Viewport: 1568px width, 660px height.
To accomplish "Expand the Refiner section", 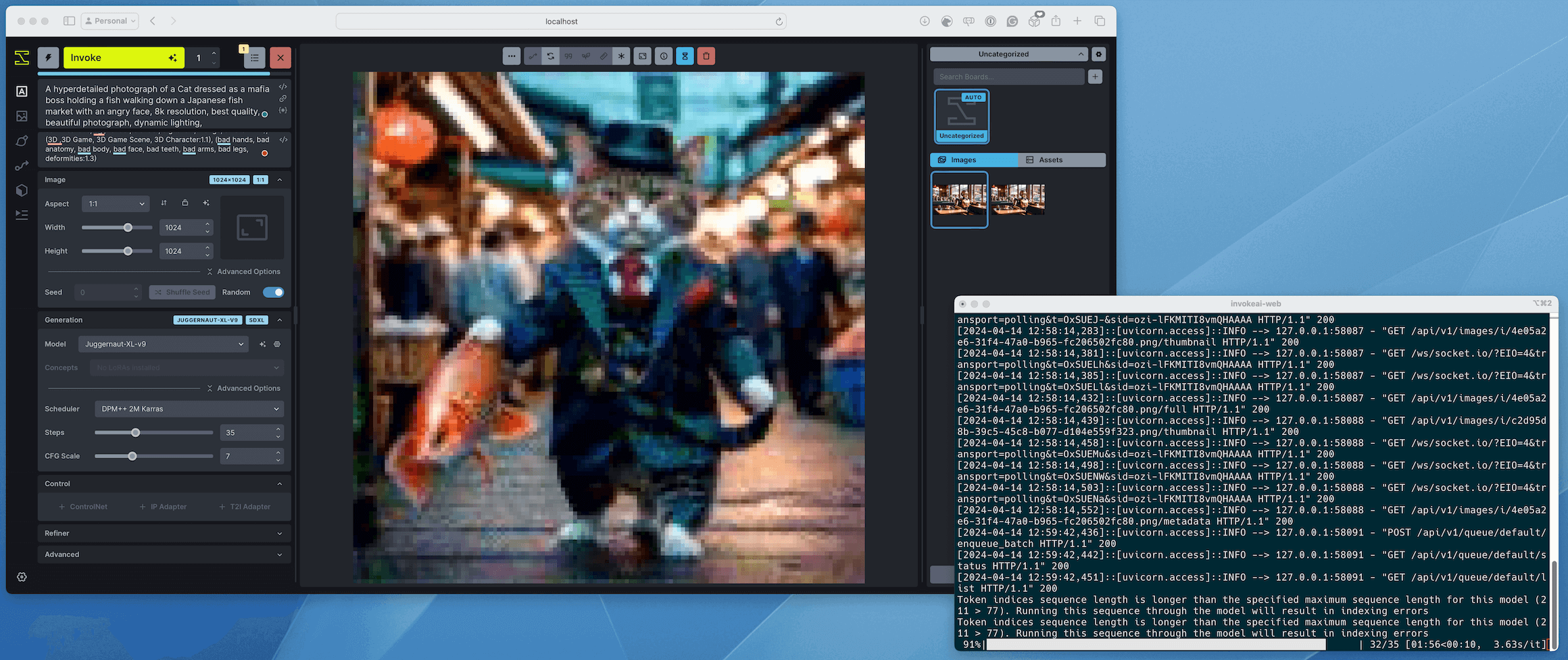I will [164, 533].
